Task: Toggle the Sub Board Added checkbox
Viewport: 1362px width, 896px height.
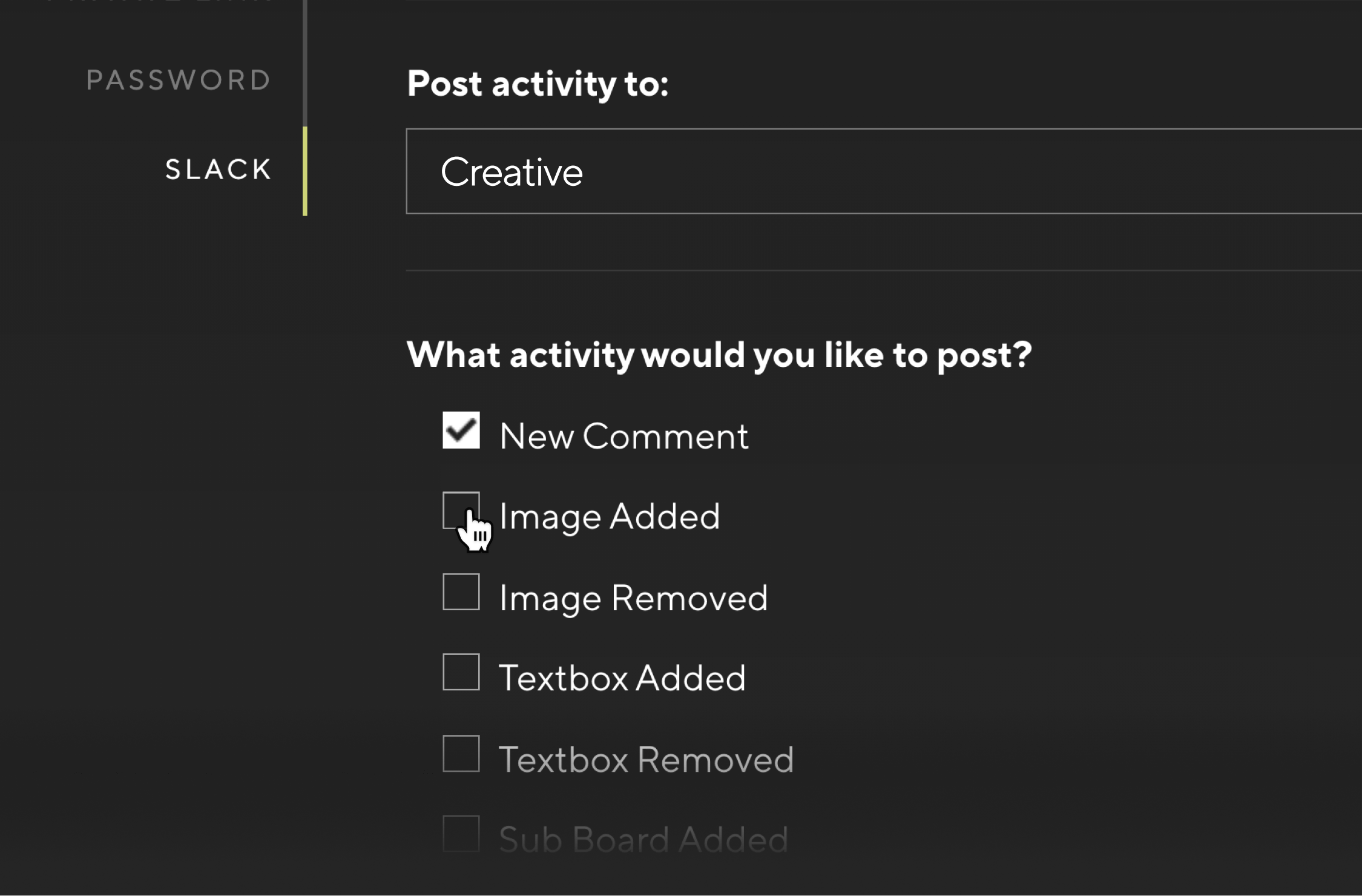Action: (x=461, y=834)
